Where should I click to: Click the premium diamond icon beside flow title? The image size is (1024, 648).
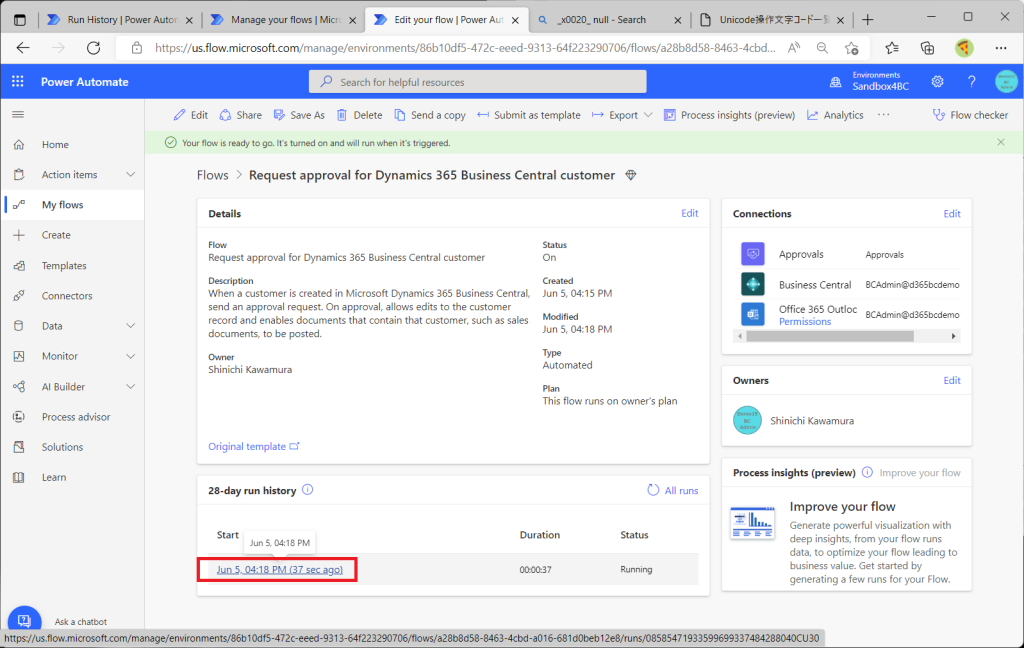pyautogui.click(x=630, y=175)
